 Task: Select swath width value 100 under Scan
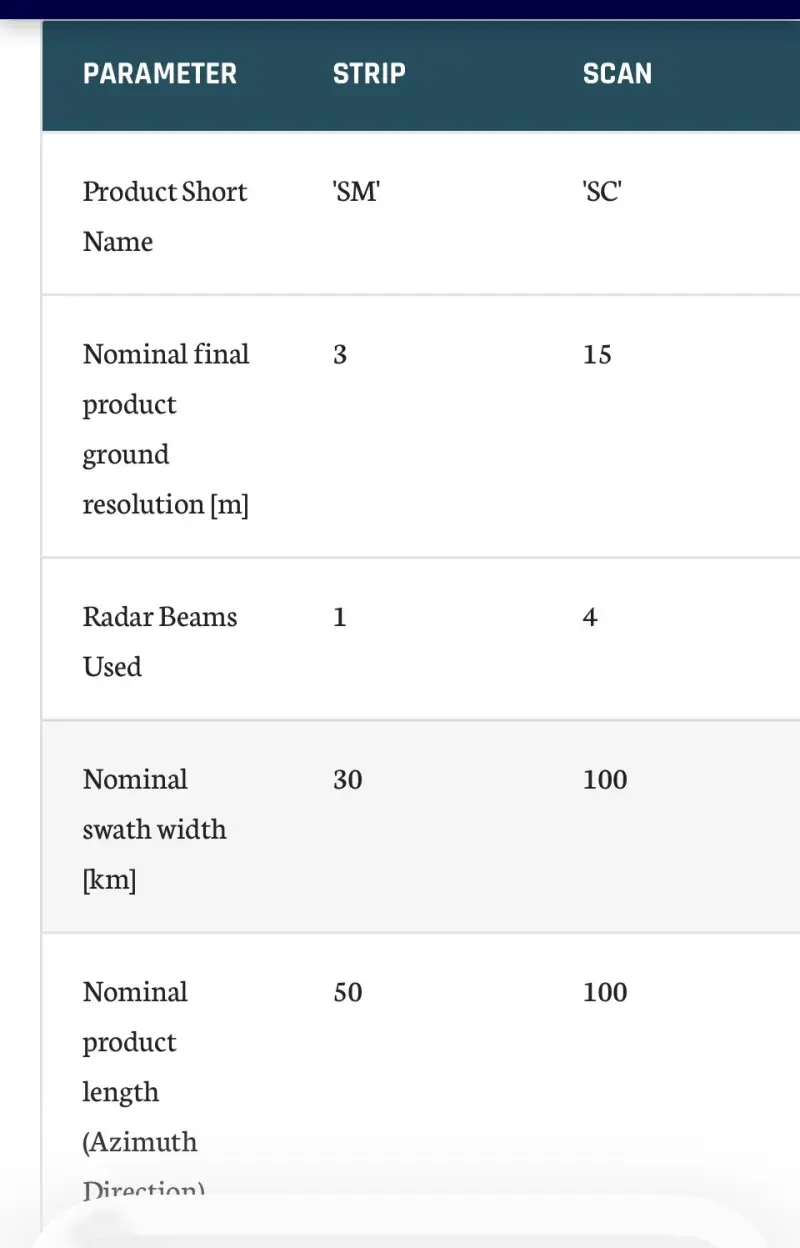[605, 779]
